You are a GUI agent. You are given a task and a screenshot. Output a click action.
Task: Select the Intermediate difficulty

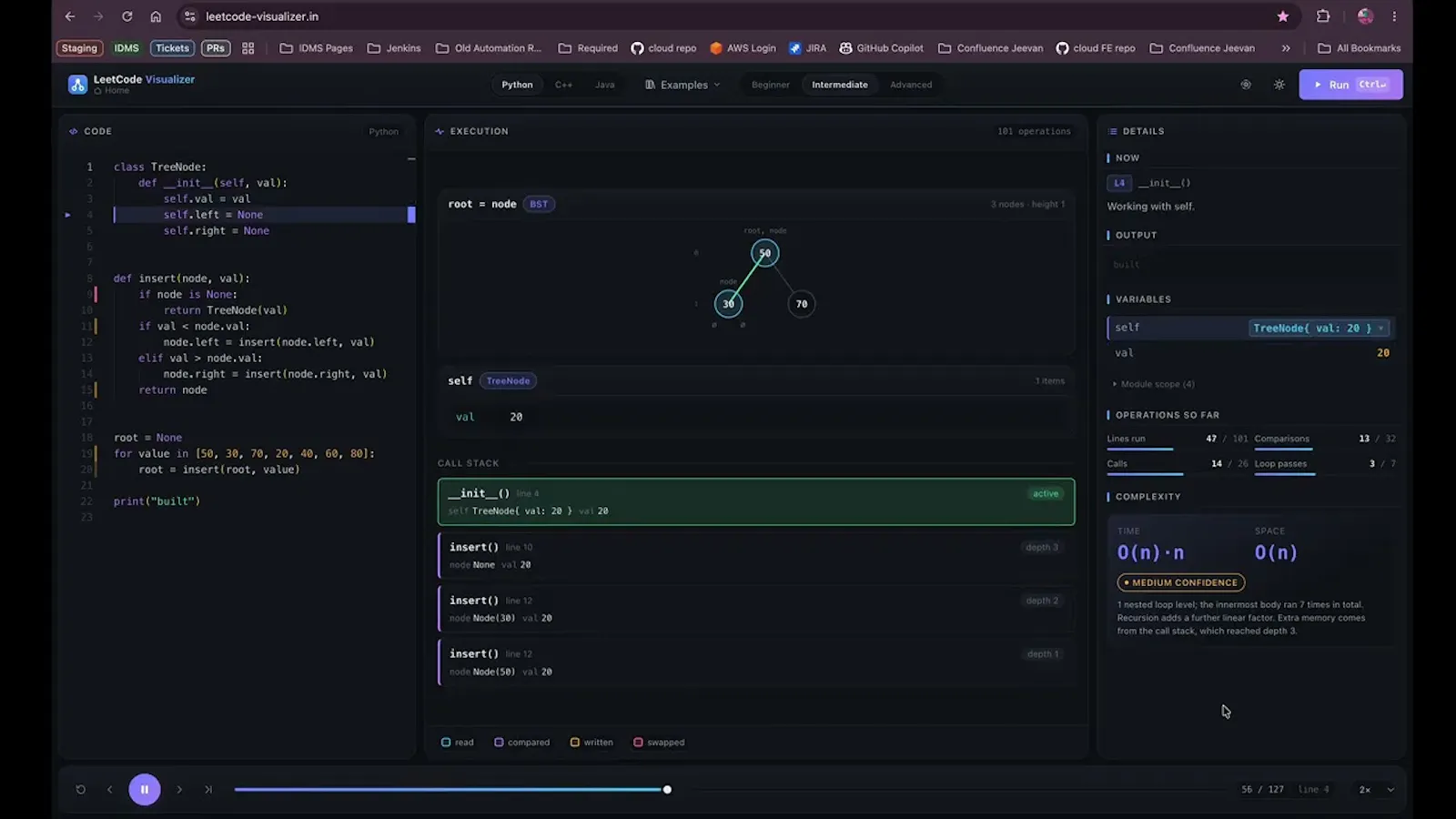coord(840,85)
